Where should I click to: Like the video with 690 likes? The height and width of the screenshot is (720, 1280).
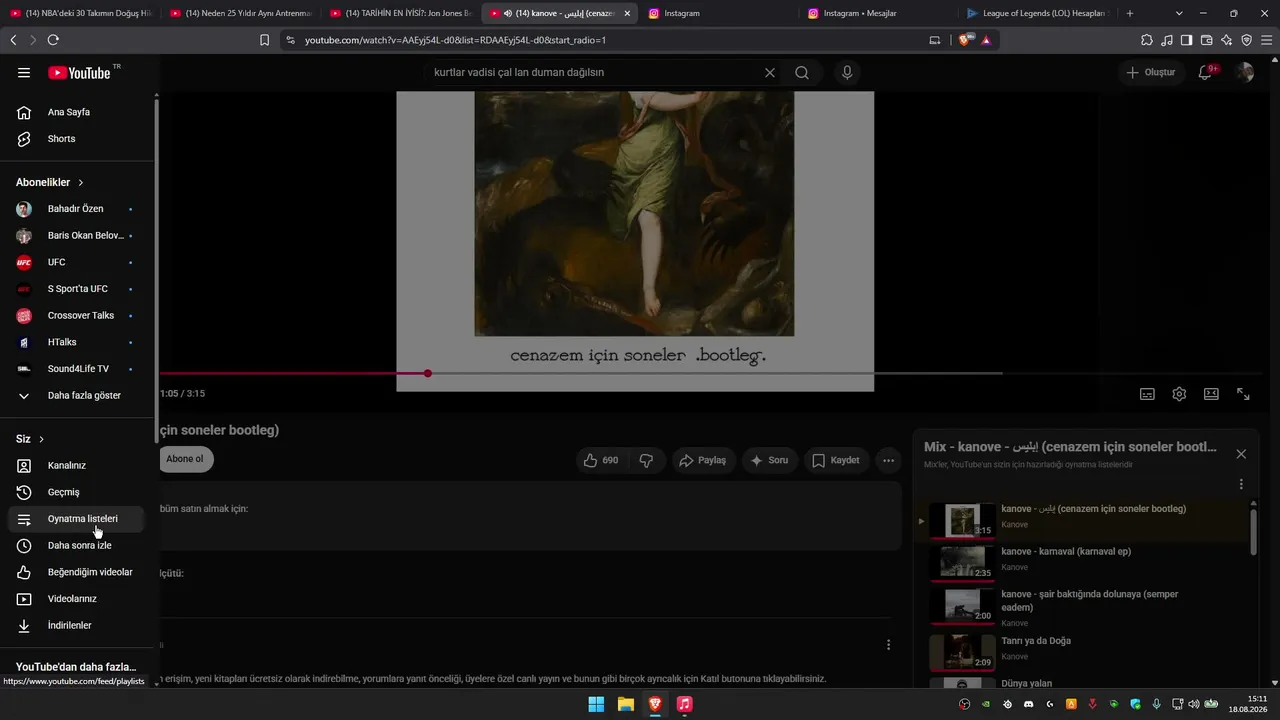click(602, 460)
